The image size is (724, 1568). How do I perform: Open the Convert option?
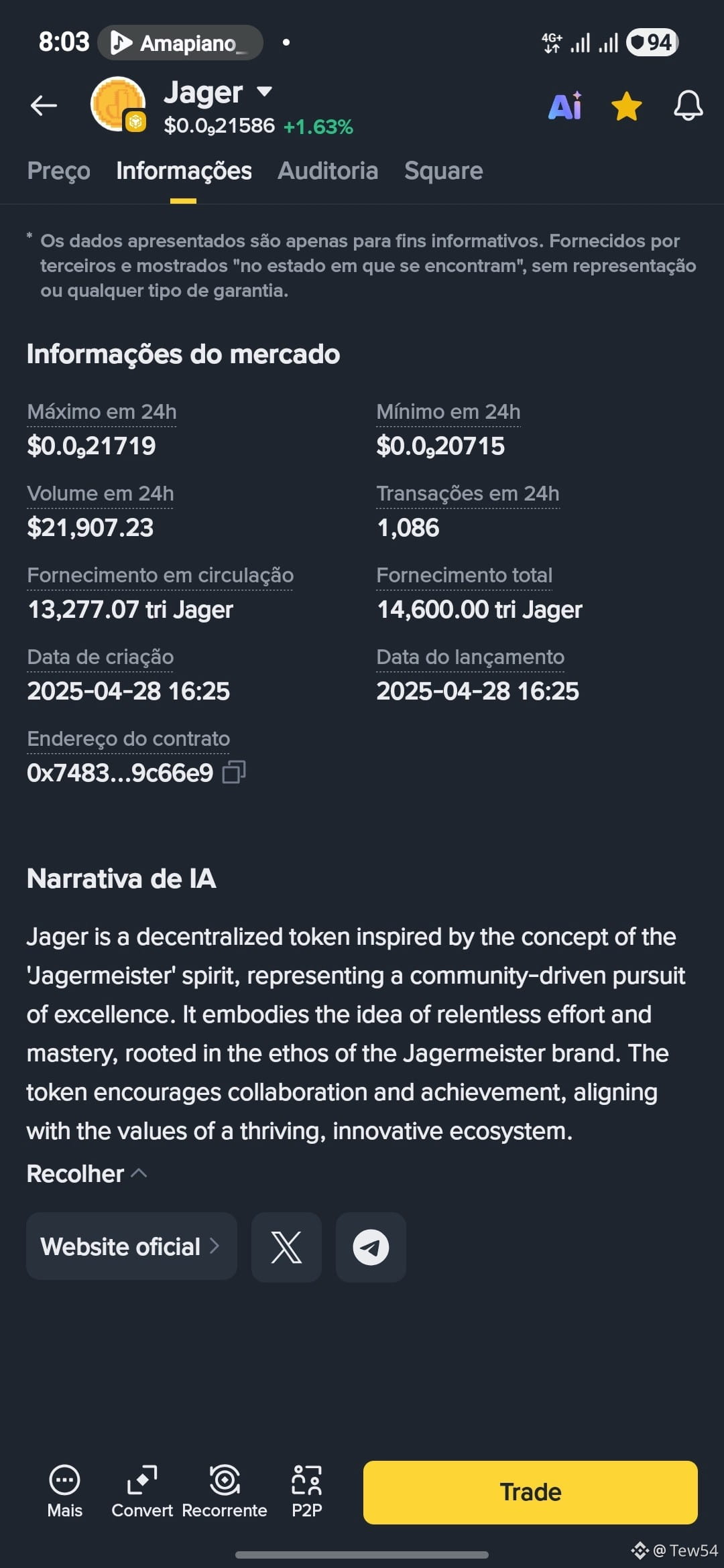[x=142, y=1492]
